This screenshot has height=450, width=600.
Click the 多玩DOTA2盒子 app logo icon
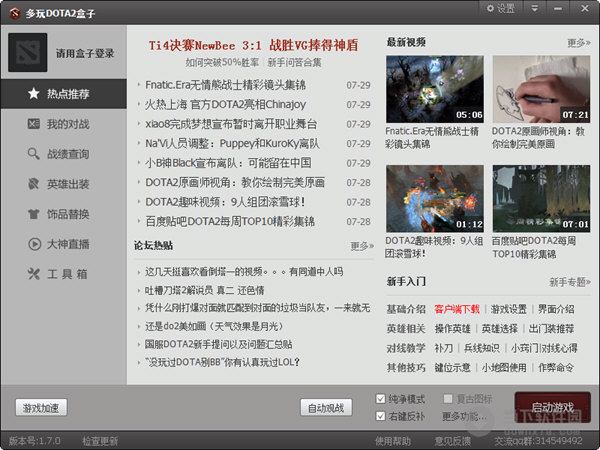point(15,13)
